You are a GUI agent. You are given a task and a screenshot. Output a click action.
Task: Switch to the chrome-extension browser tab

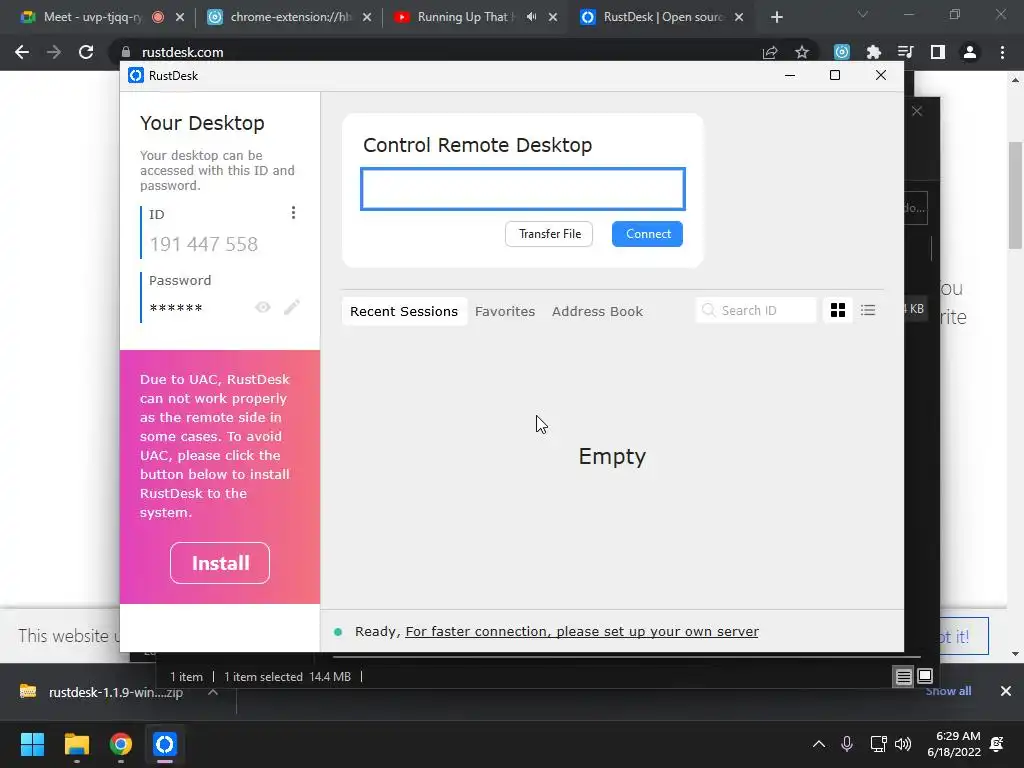point(291,18)
